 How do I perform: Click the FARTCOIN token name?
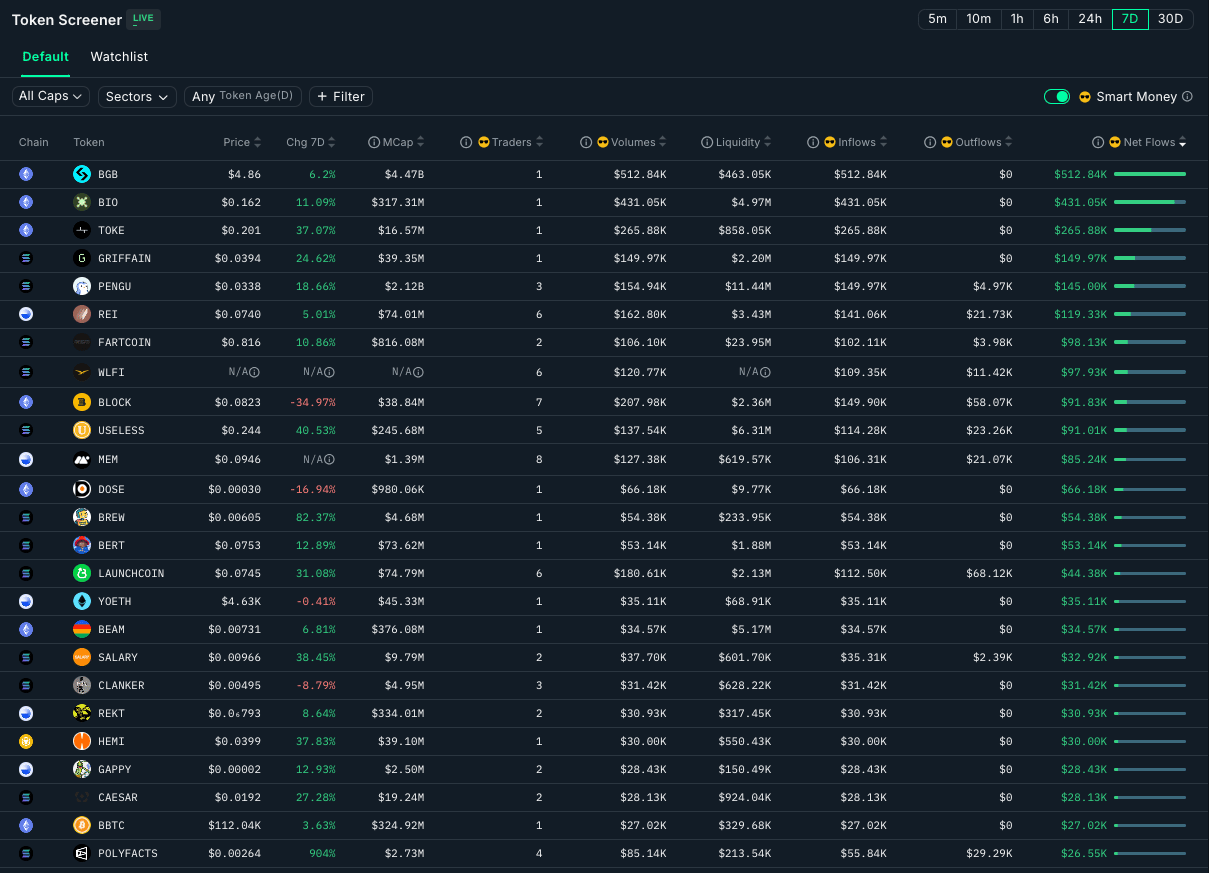click(124, 342)
